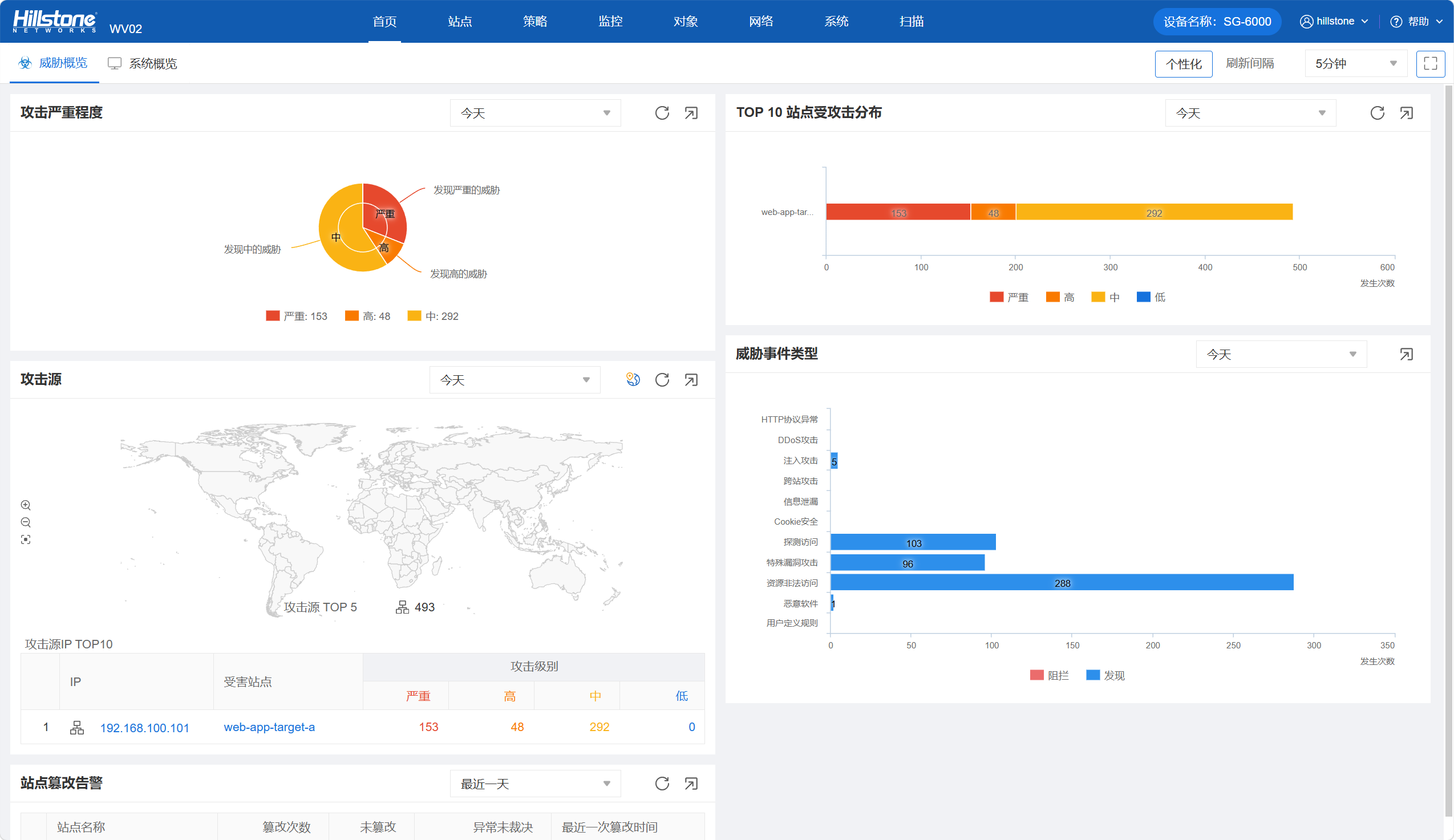This screenshot has height=840, width=1454.
Task: Zoom in on the world map
Action: (x=26, y=505)
